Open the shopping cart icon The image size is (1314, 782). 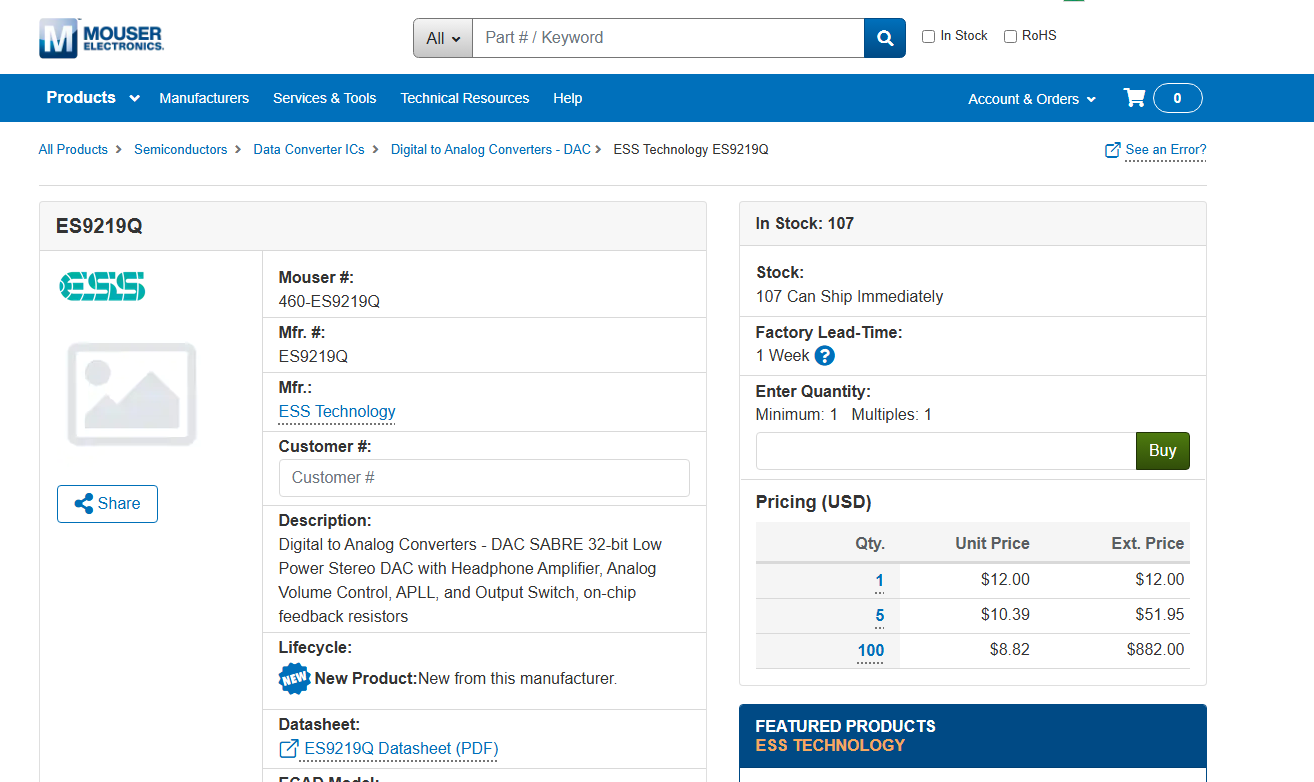click(1134, 98)
